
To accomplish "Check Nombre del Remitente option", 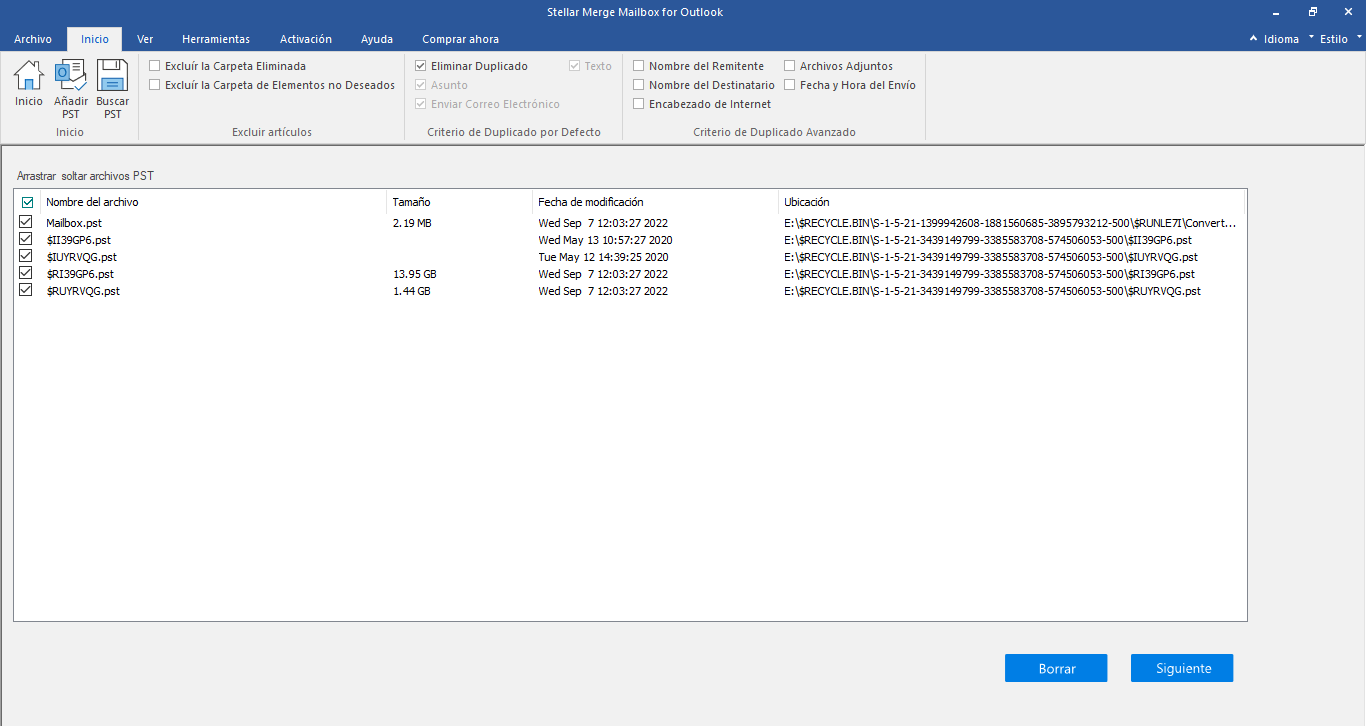I will pos(639,66).
